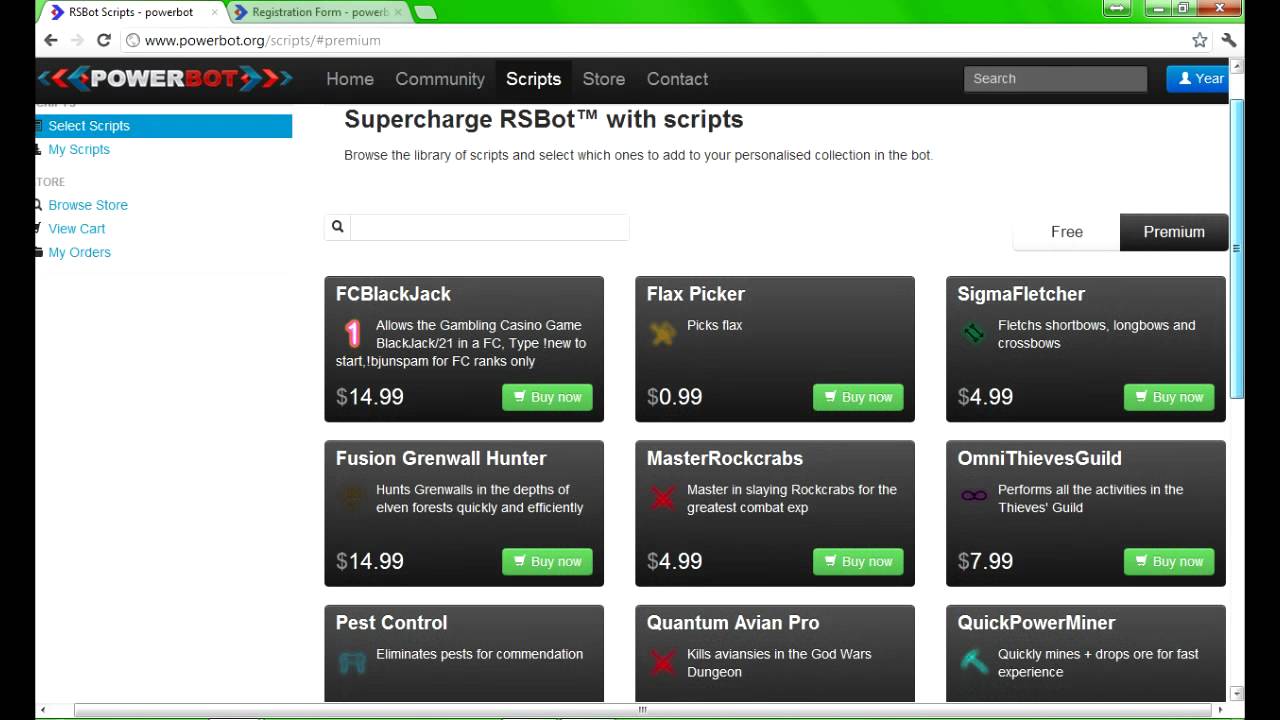Click the scroll down arrow
Screen dimensions: 1280x720
(1237, 693)
